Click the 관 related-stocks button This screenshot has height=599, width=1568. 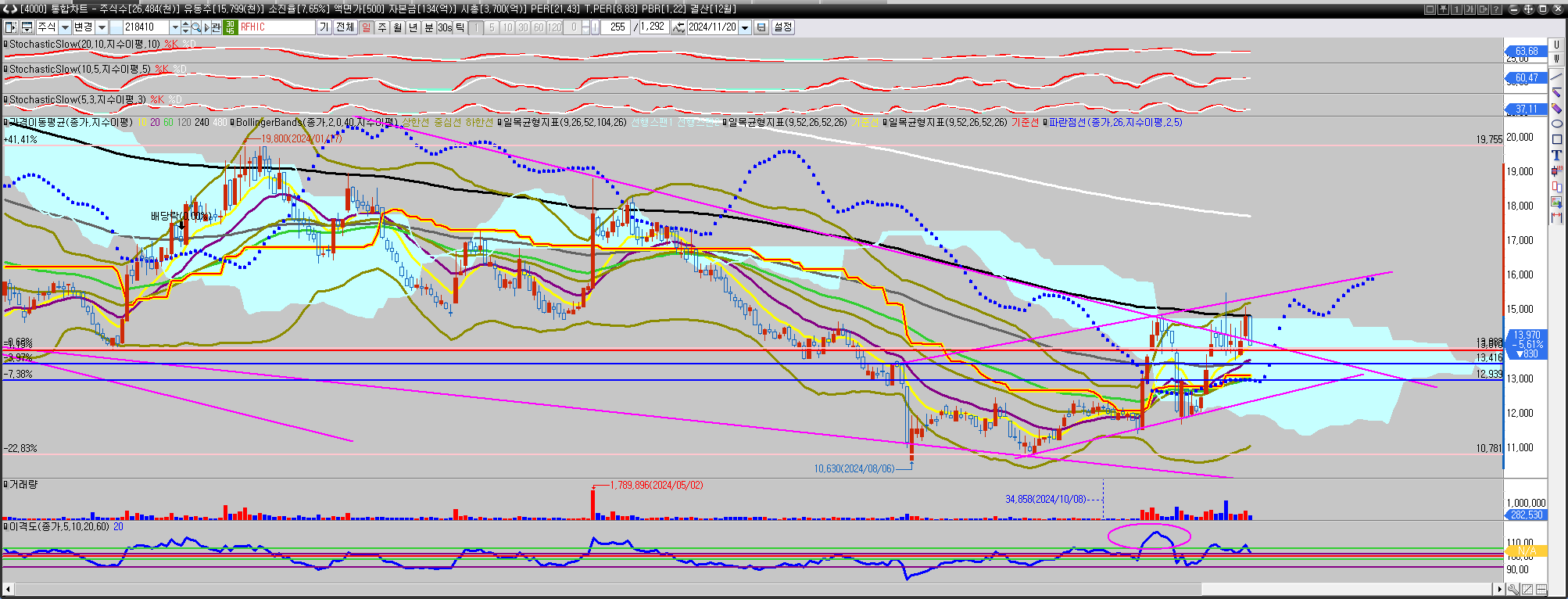[x=217, y=27]
